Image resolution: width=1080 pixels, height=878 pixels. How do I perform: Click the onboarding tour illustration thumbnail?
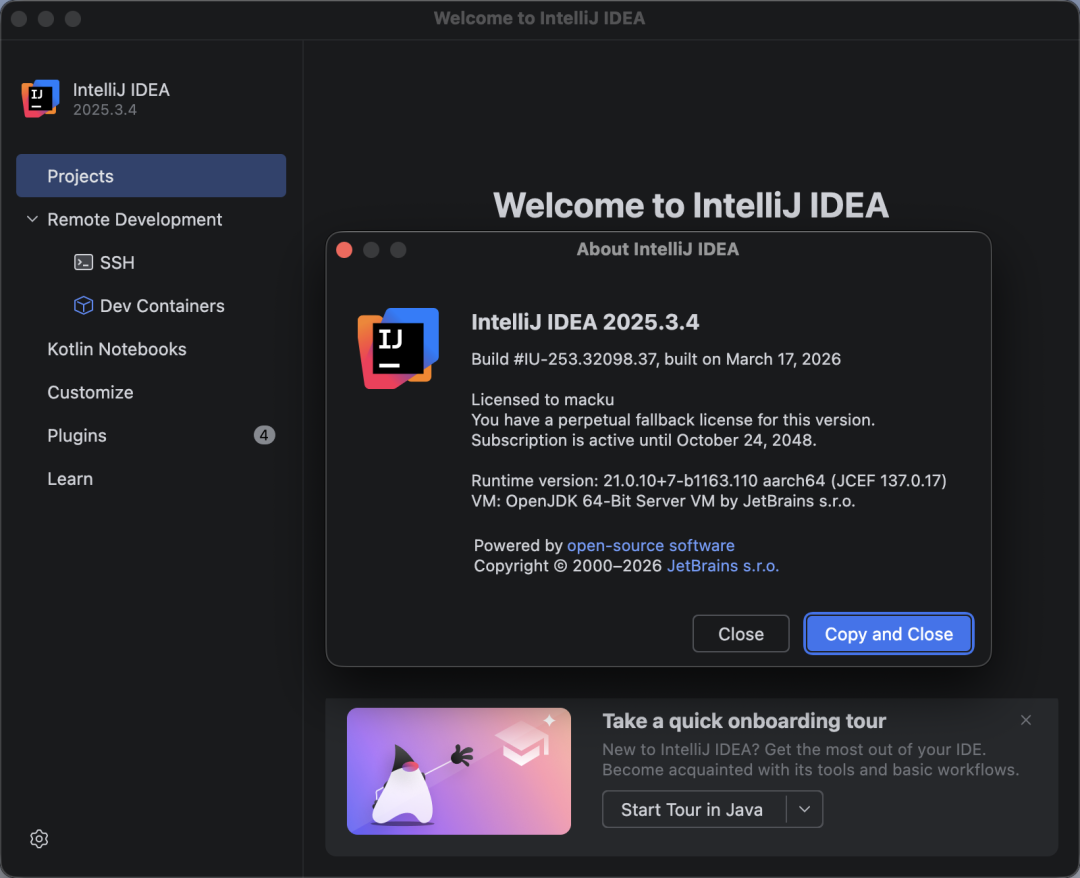coord(459,771)
